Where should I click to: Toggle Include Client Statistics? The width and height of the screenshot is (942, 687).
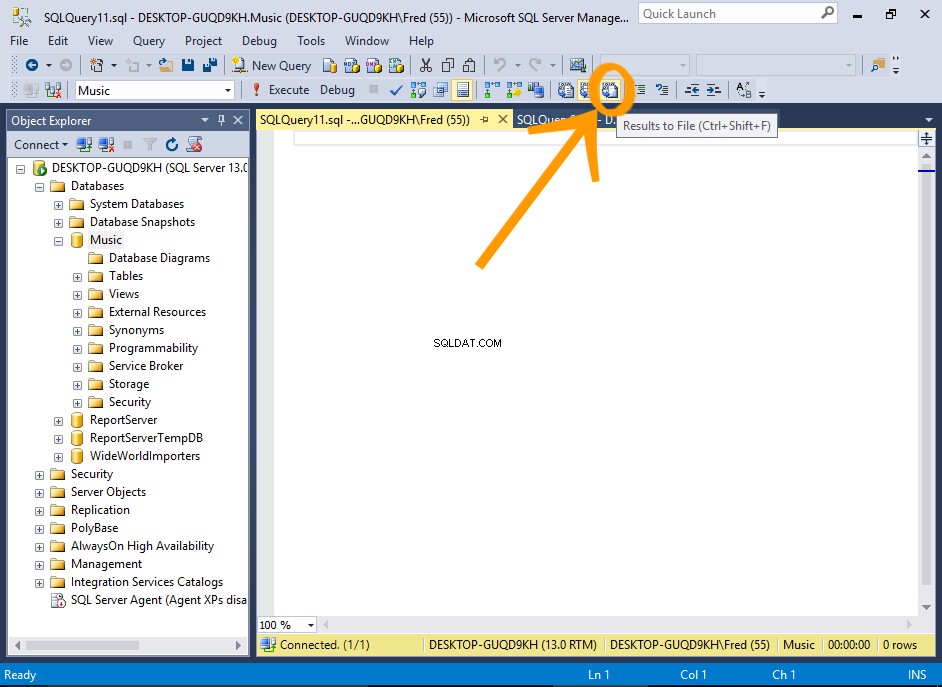coord(536,90)
